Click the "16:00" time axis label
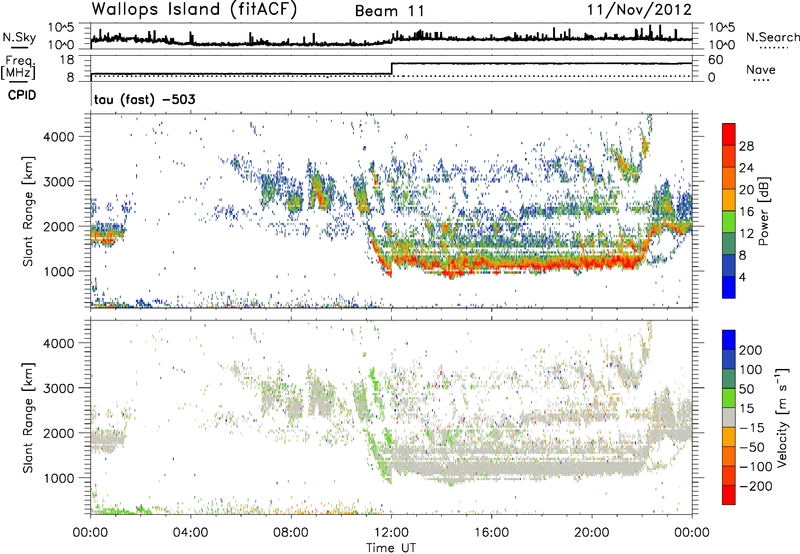800x554 pixels. point(491,533)
